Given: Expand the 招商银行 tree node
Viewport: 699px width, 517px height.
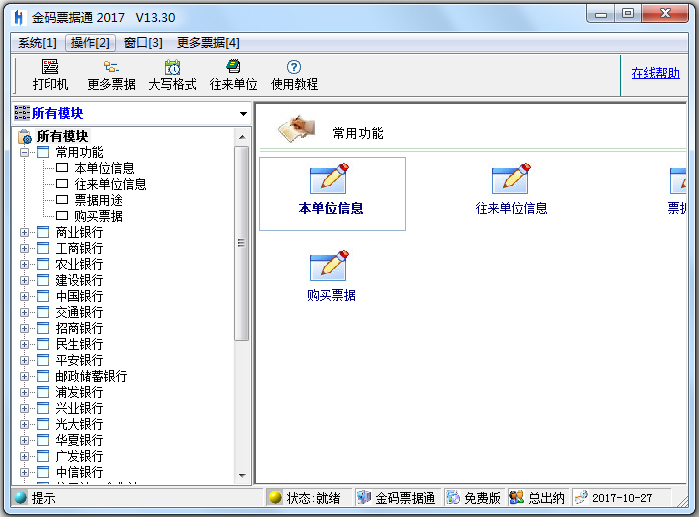Looking at the screenshot, I should point(25,328).
